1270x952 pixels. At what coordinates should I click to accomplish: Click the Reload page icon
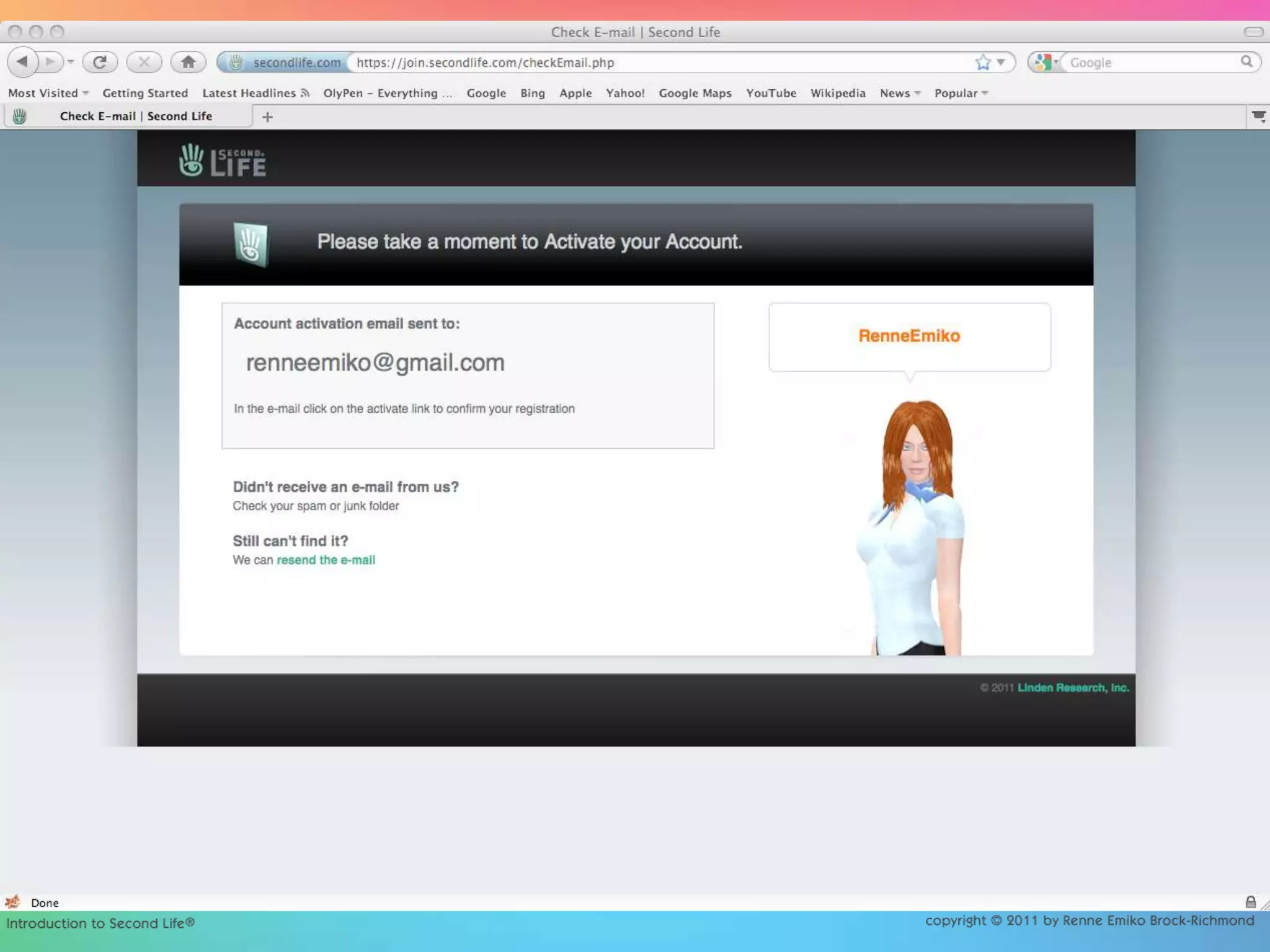click(100, 62)
